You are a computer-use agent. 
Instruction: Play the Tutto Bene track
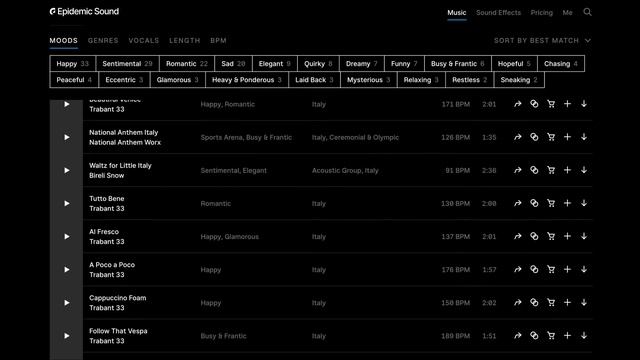coord(67,203)
